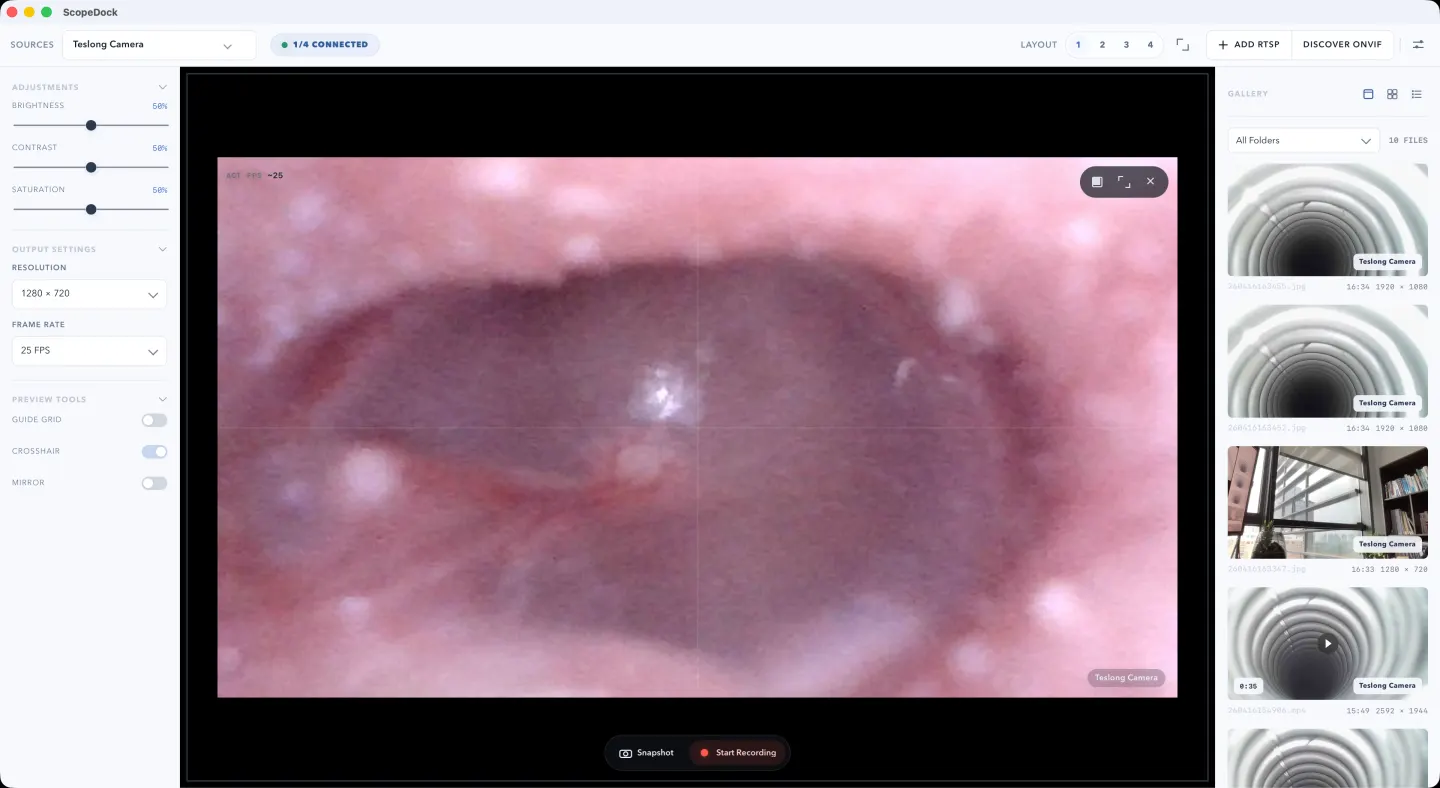This screenshot has height=788, width=1440.
Task: Click the 1/4 CONNECTED status pill
Action: pyautogui.click(x=325, y=45)
